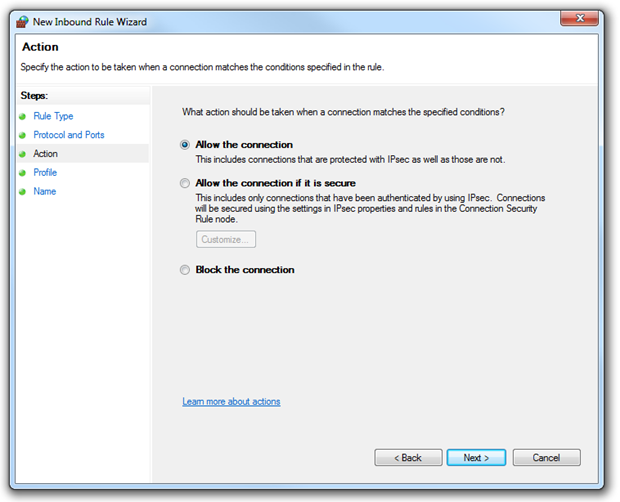The height and width of the screenshot is (502, 620).
Task: Click the green bullet beside Protocol and Ports
Action: (x=21, y=135)
